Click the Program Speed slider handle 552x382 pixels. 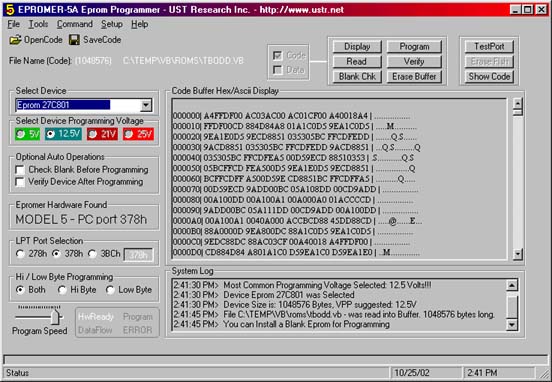tap(55, 317)
